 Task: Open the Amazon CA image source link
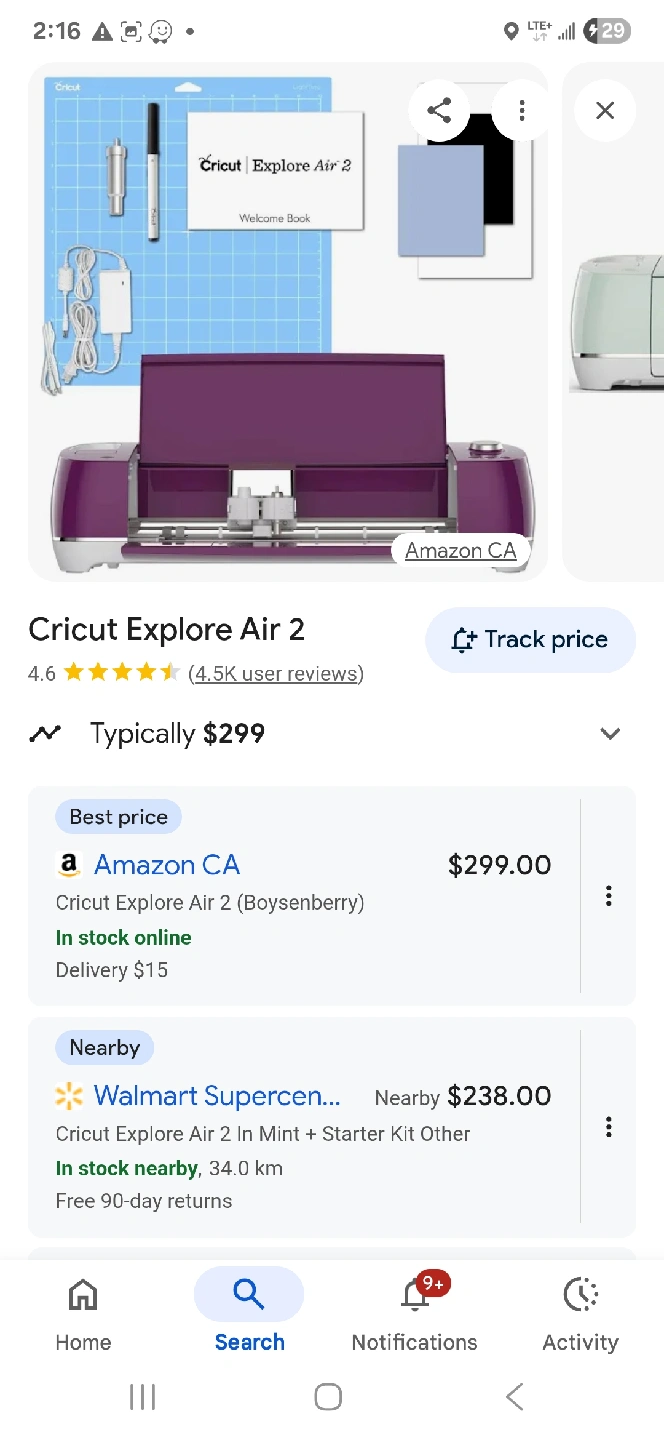pos(461,550)
